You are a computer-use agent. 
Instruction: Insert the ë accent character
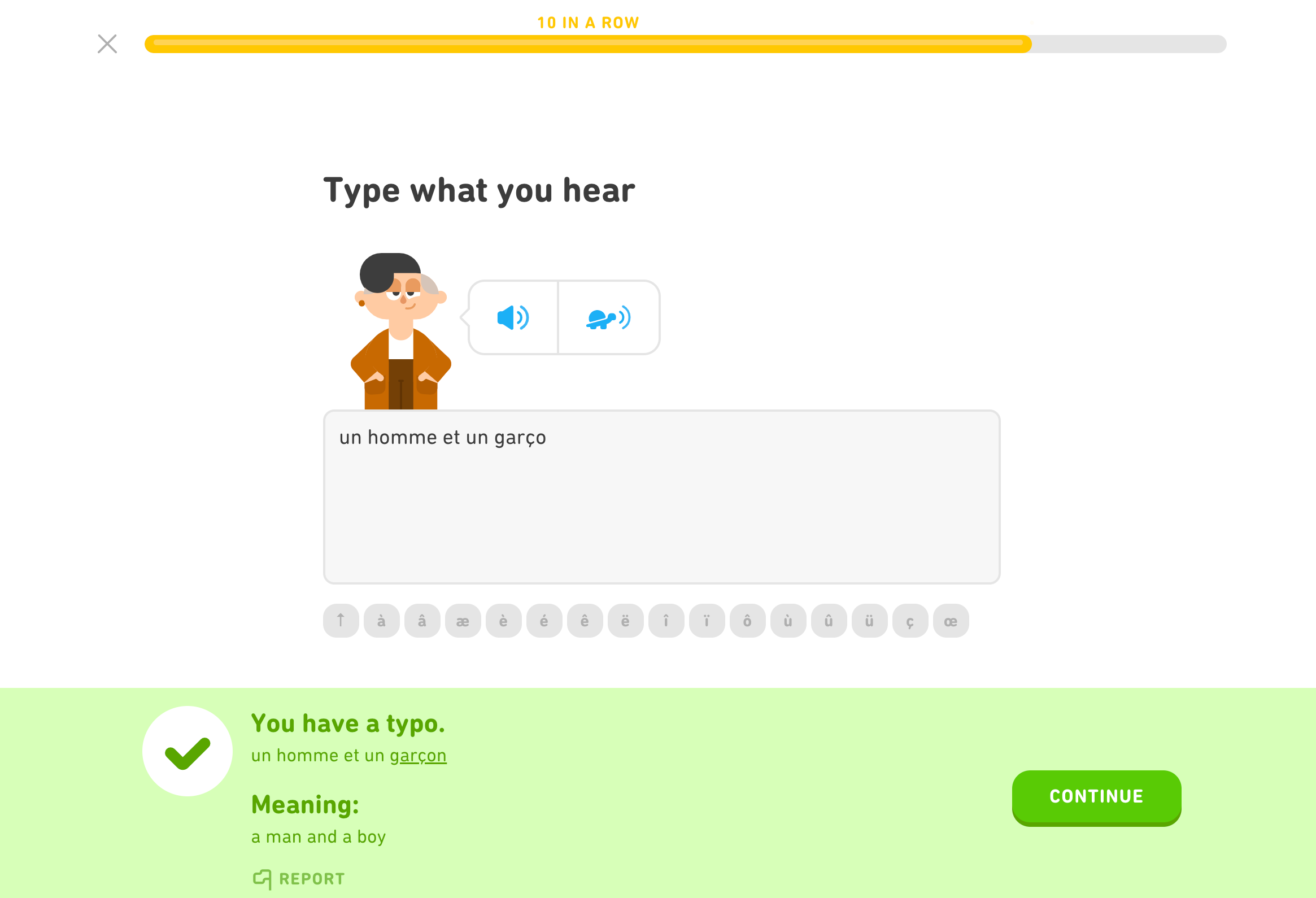coord(626,621)
